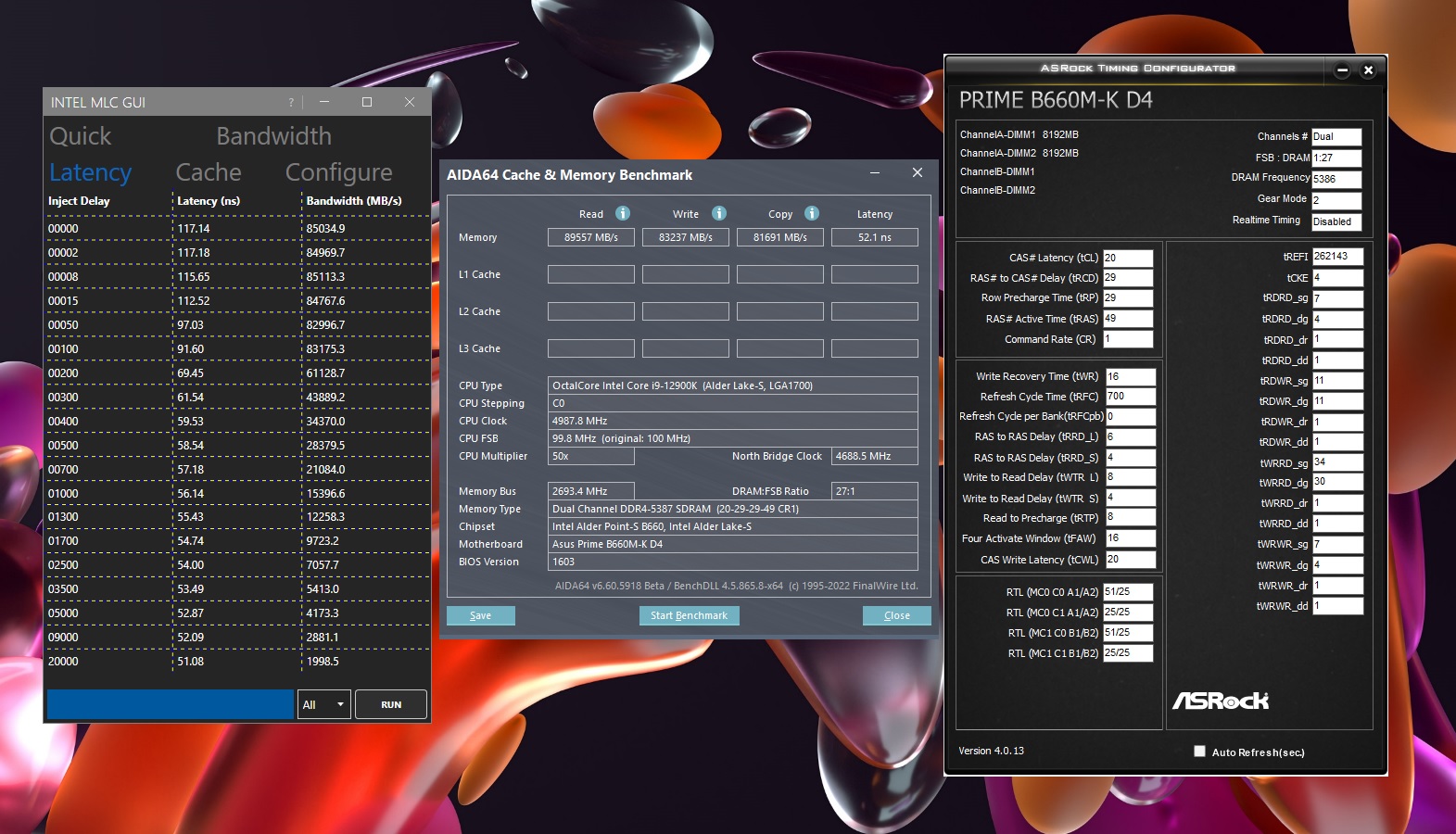
Task: Click Start Benchmark button
Action: tap(689, 615)
